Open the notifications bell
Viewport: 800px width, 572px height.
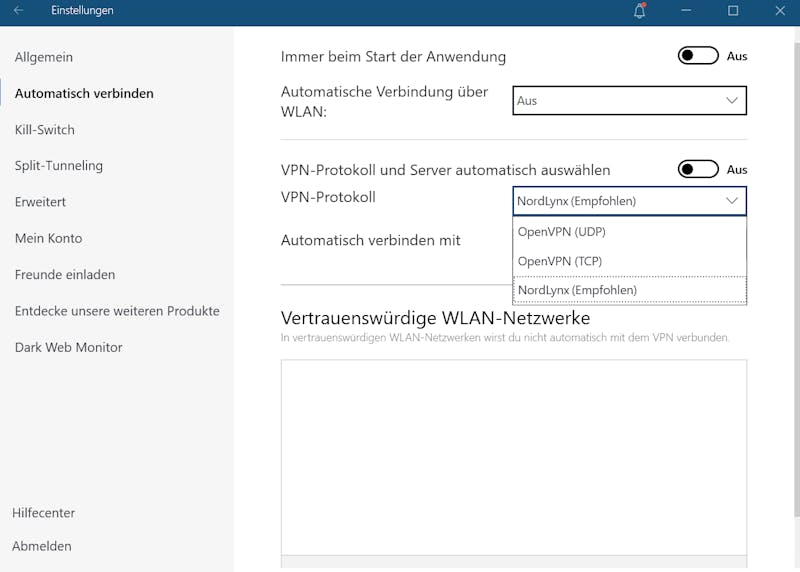click(639, 11)
